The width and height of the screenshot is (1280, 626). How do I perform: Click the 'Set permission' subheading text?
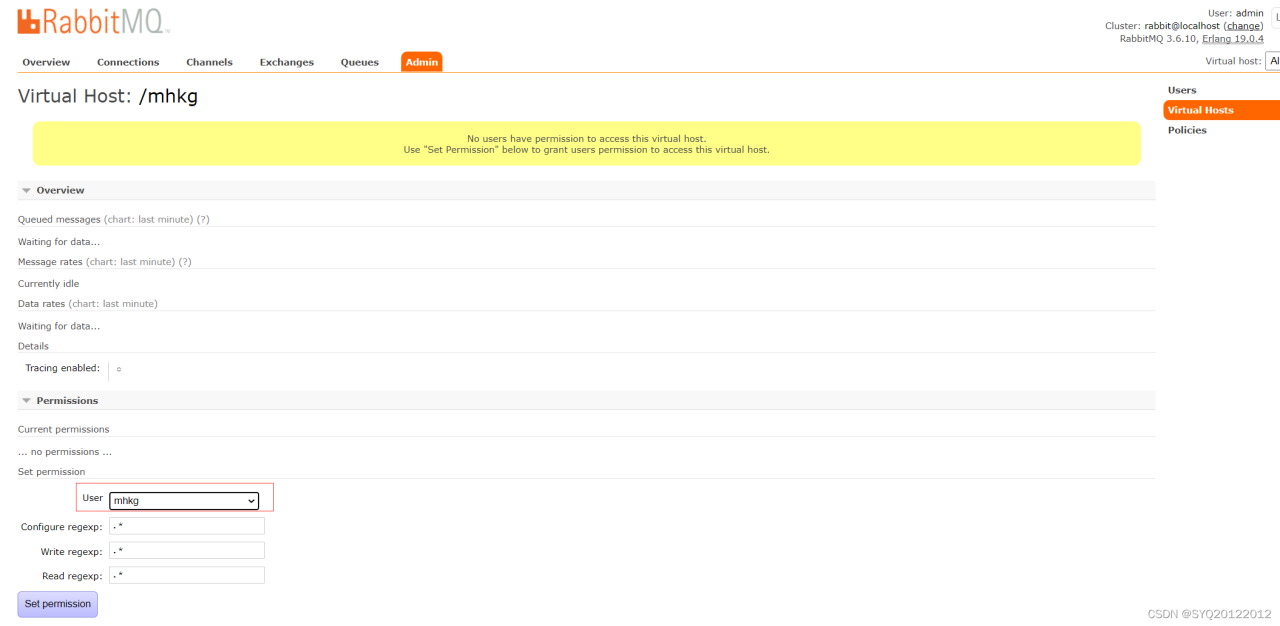point(52,472)
